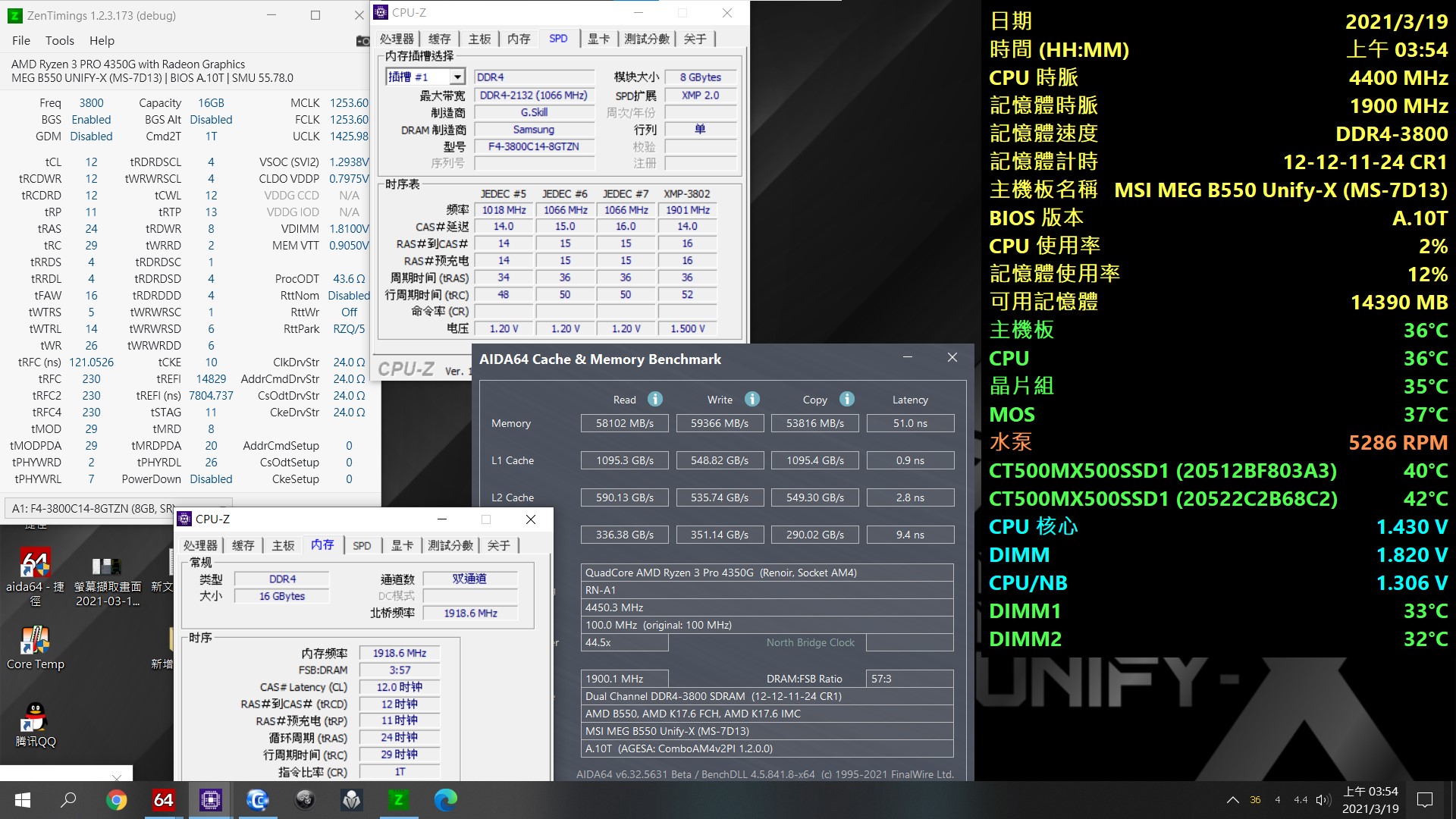Select the SPD tab in the lower CPU-Z window
1456x819 pixels.
click(362, 545)
